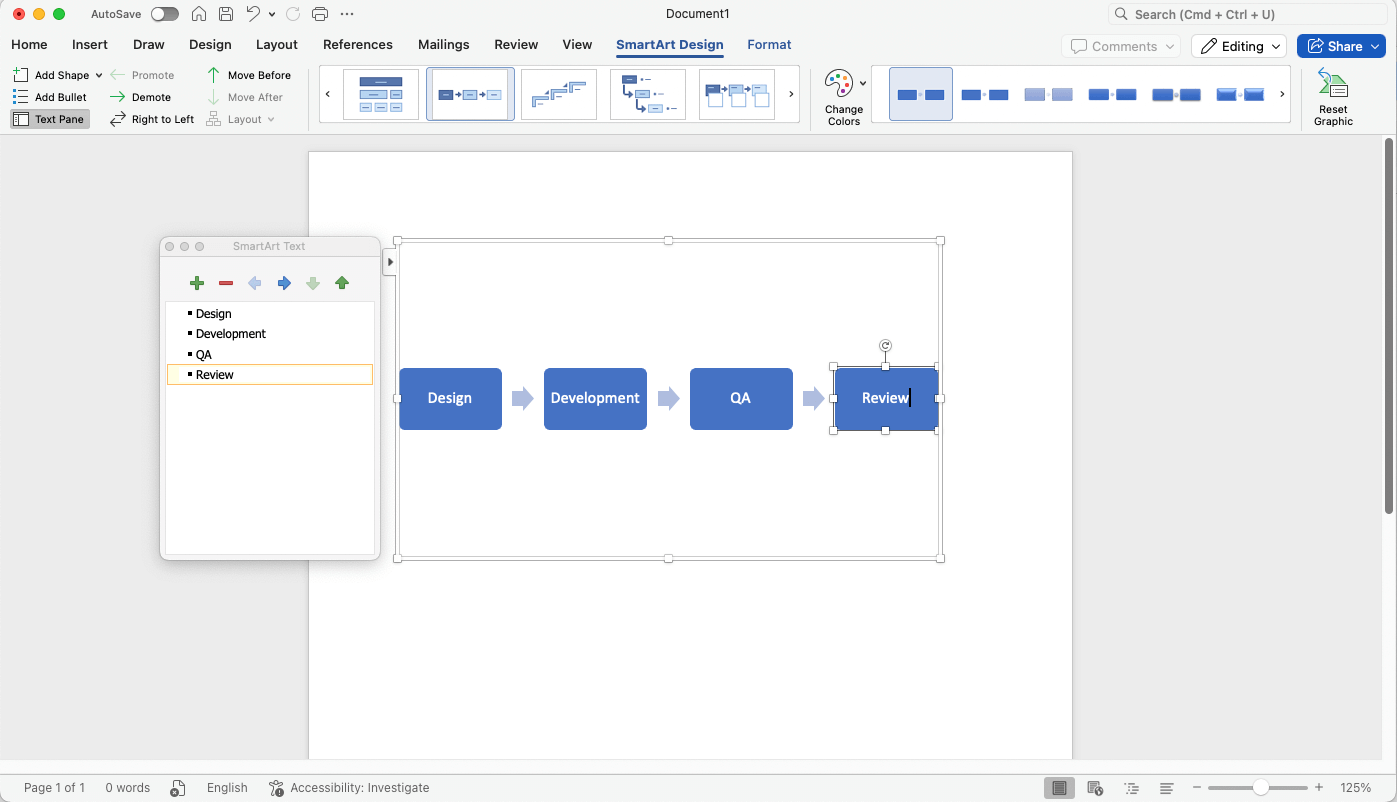Open the Editing mode dropdown
The image size is (1397, 802).
click(x=1238, y=46)
